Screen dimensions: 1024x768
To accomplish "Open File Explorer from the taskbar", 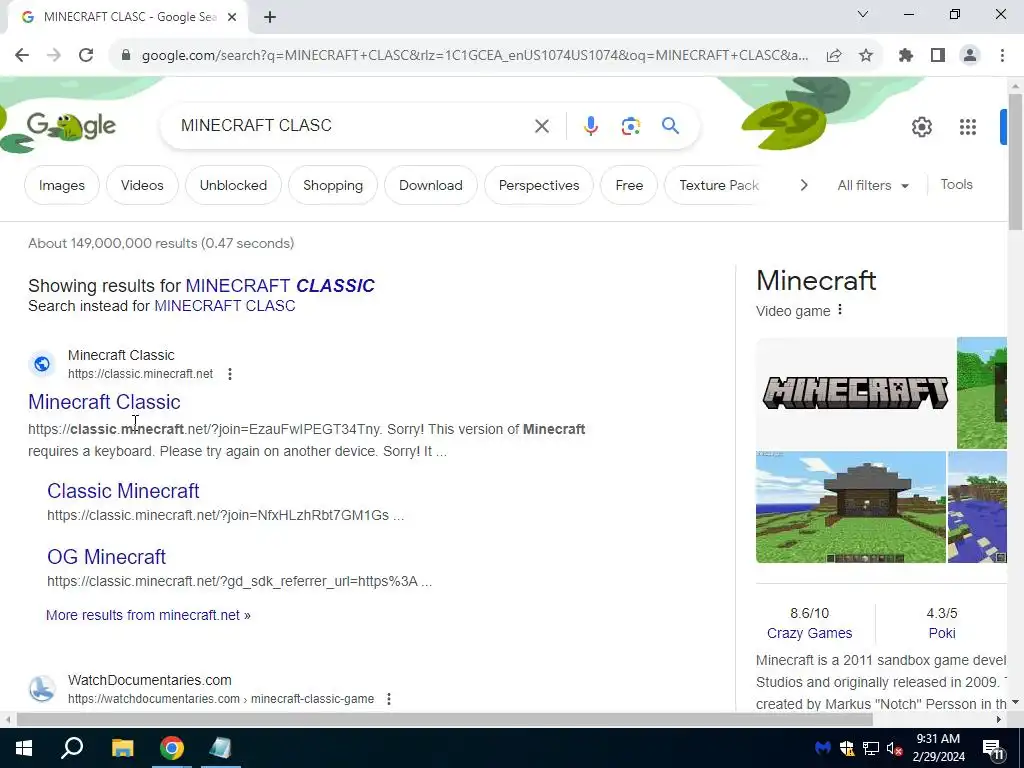I will pos(122,748).
